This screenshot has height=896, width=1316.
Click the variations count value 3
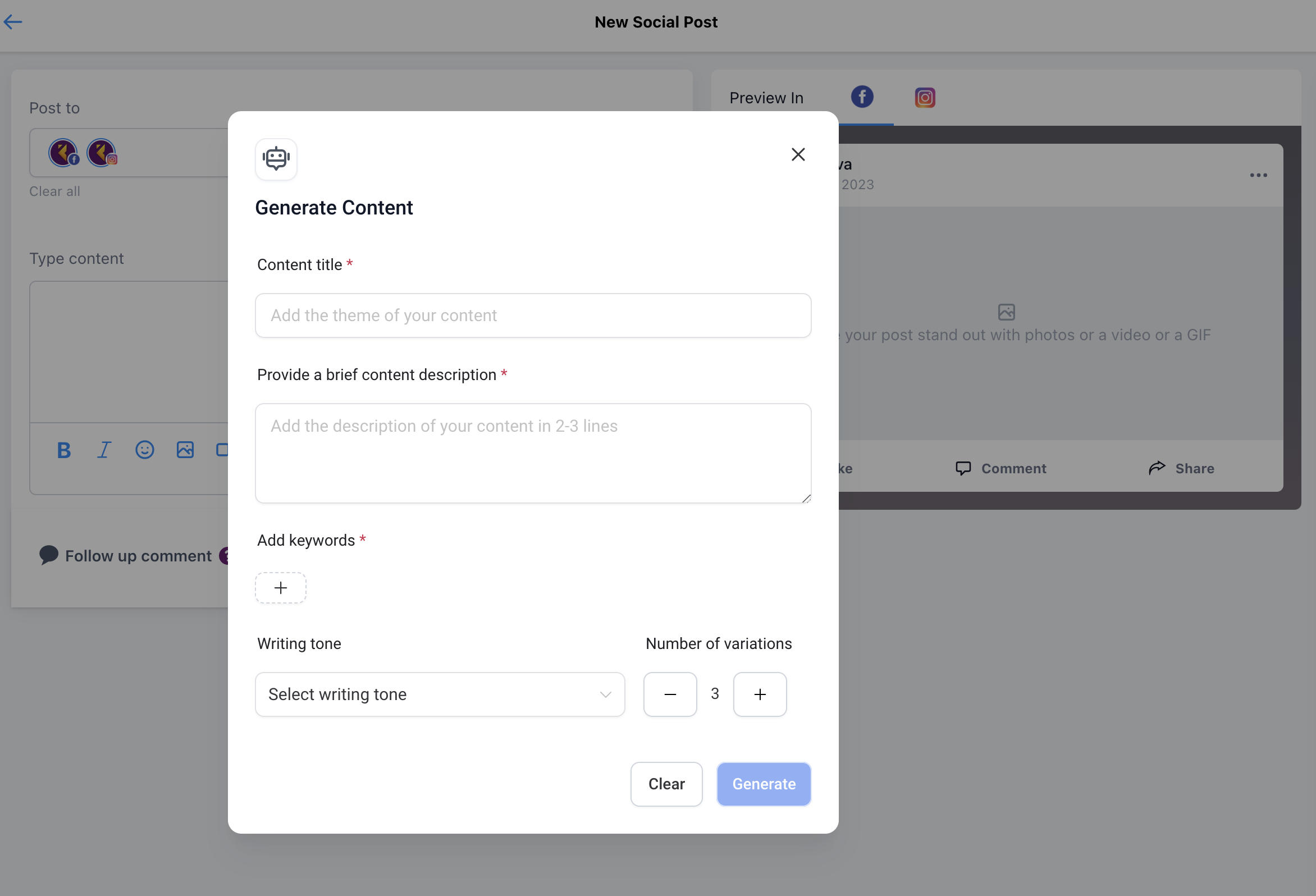click(715, 694)
